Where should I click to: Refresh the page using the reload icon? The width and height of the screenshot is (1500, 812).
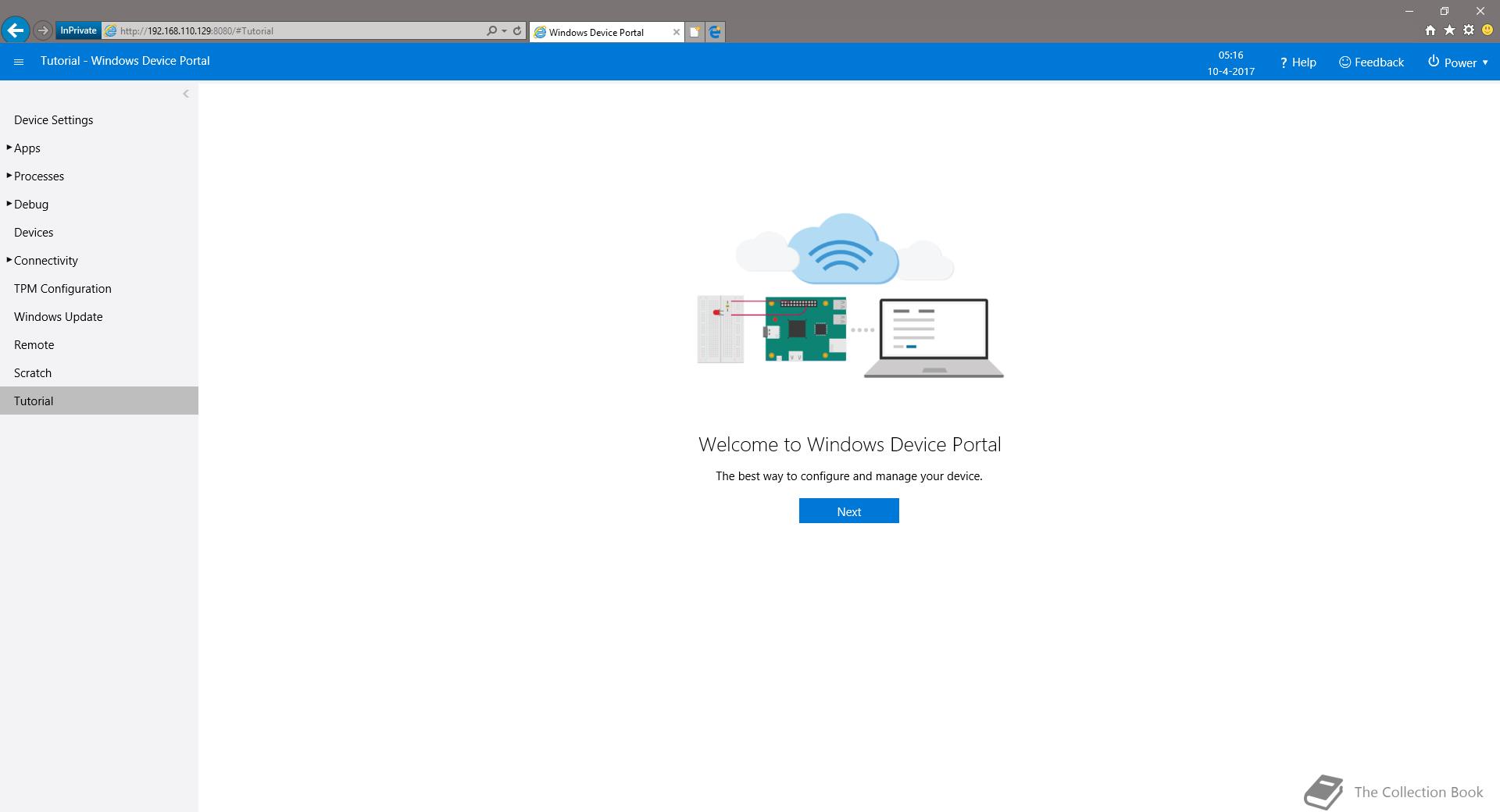(x=516, y=31)
